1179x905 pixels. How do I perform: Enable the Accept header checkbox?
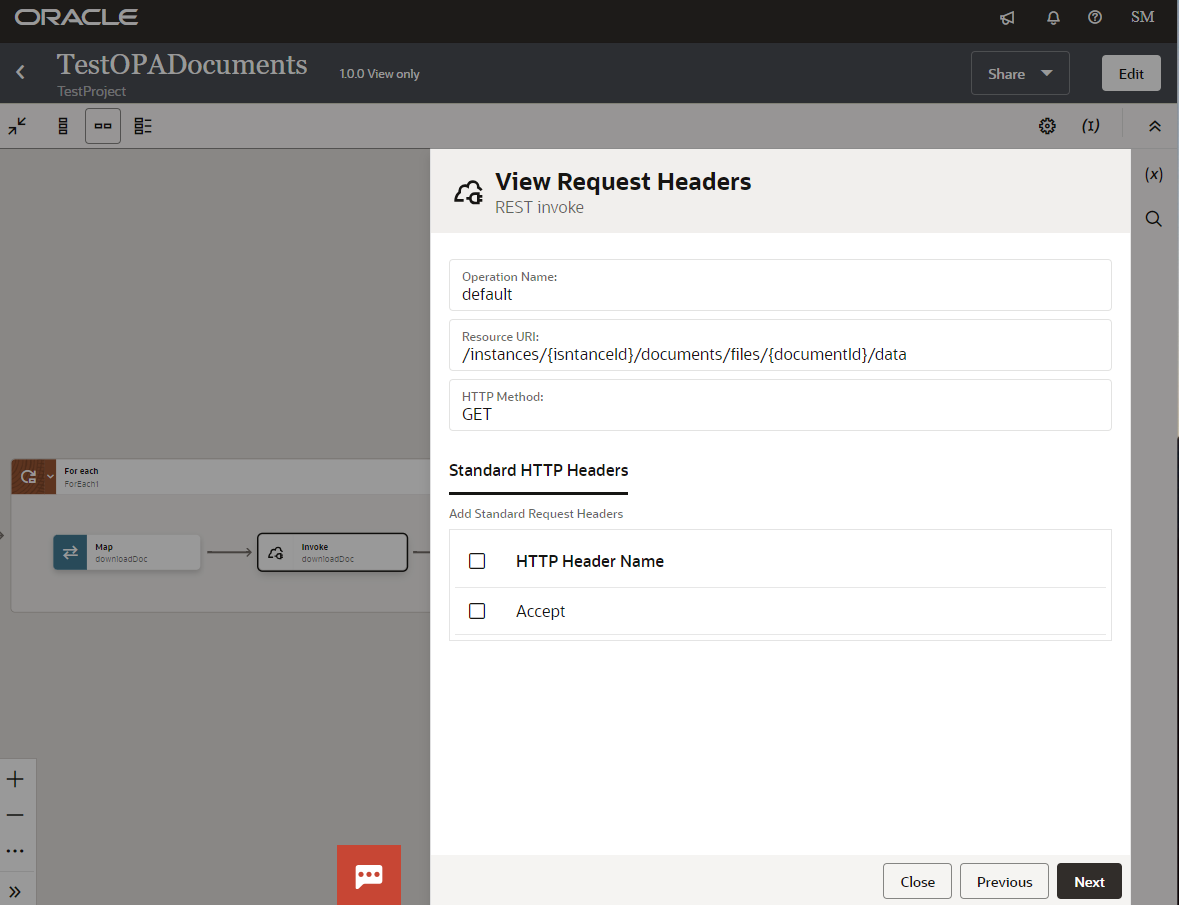[477, 610]
